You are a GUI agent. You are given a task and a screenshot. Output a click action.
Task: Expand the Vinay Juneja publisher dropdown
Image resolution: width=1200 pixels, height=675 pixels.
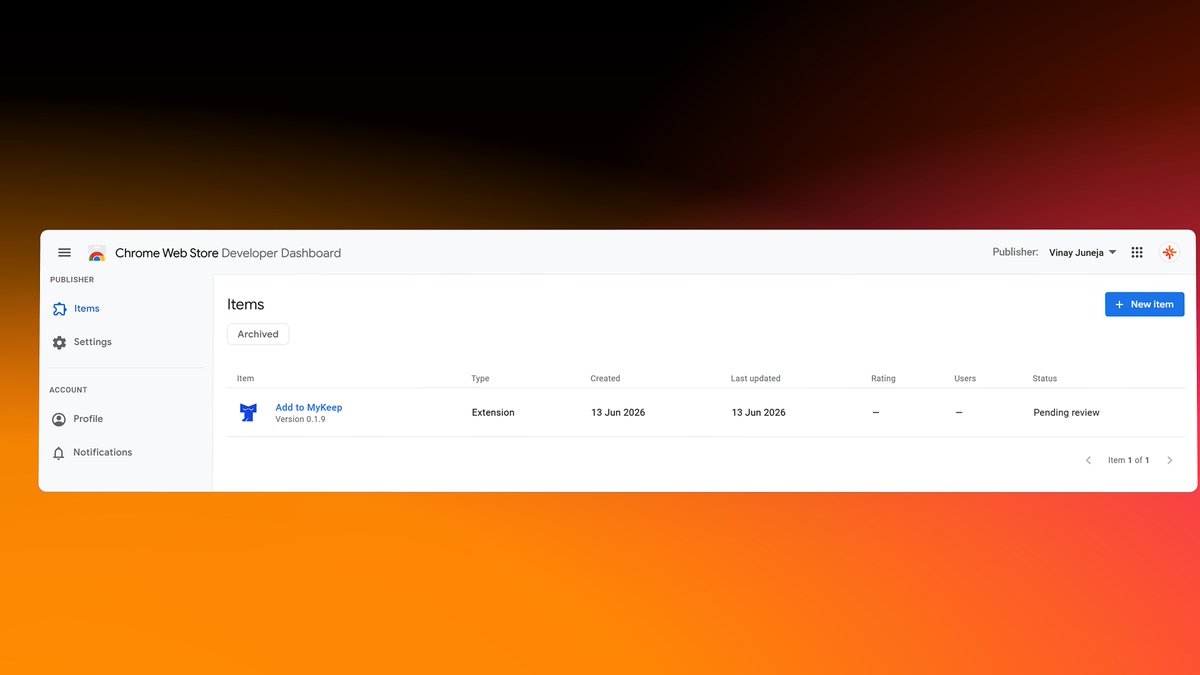[1083, 253]
